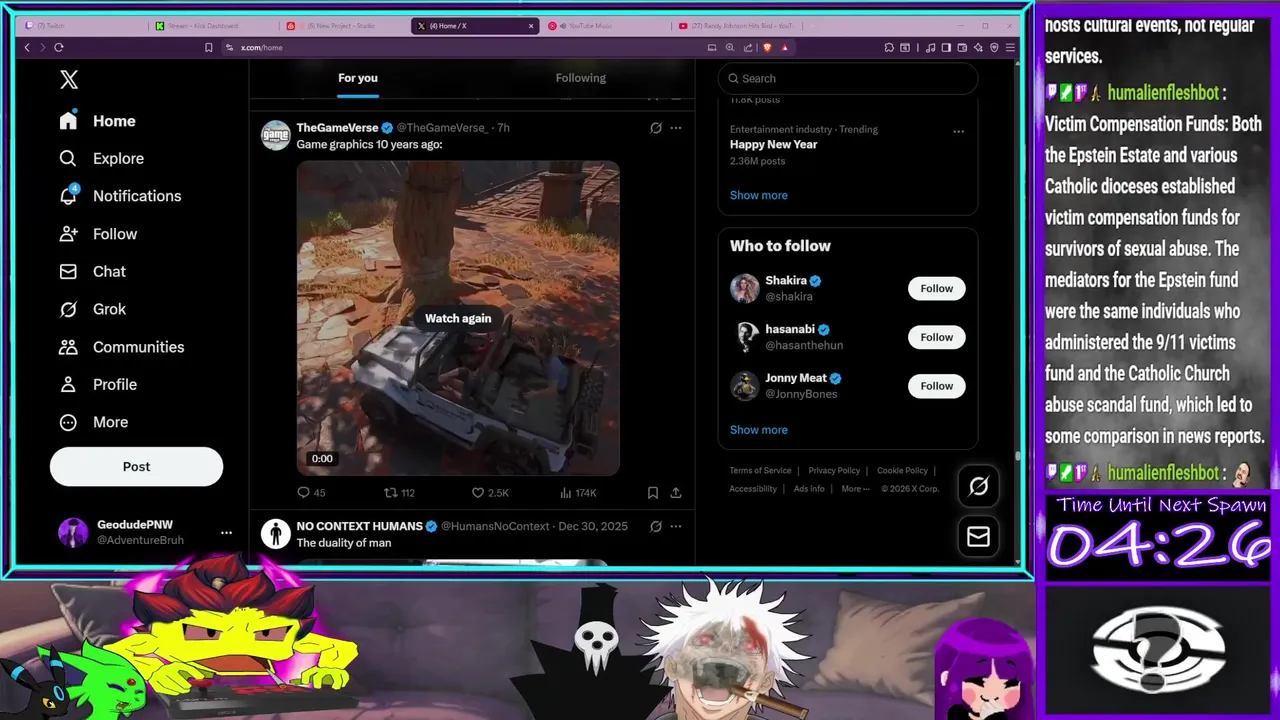Open the floating Grok button

[978, 486]
